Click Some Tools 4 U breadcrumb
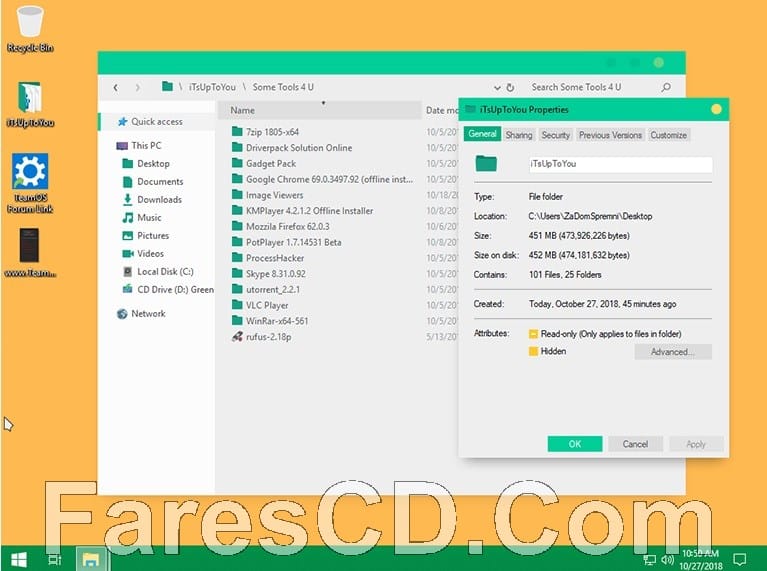The height and width of the screenshot is (571, 767). pyautogui.click(x=283, y=87)
